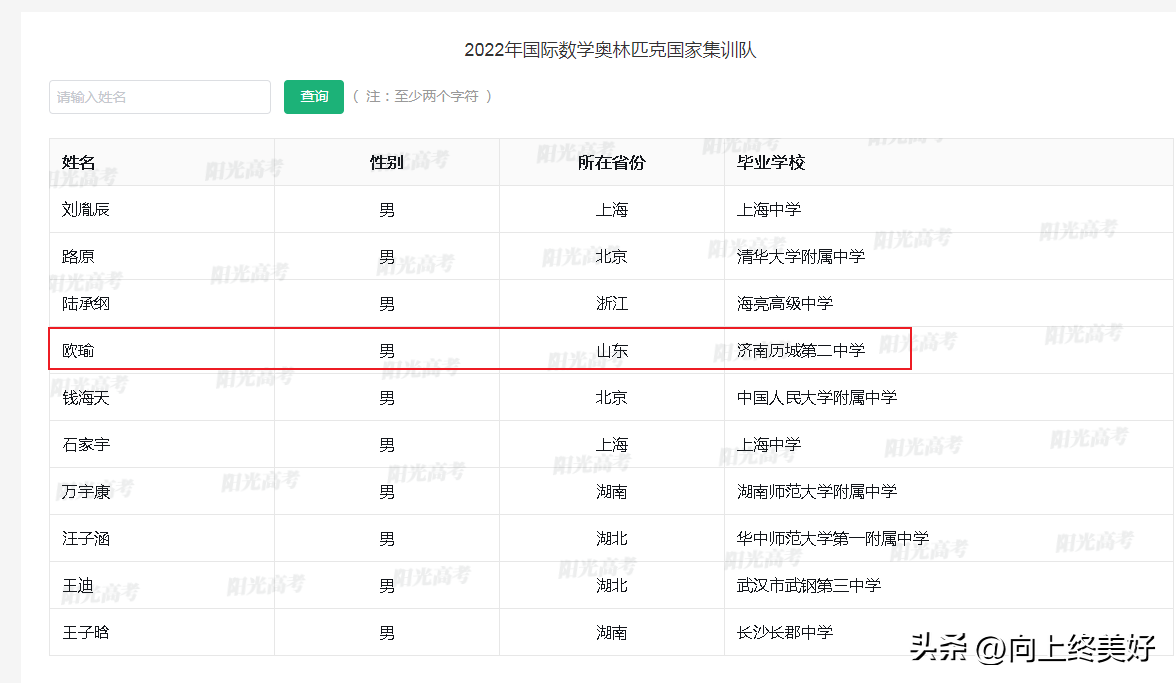
Task: Click school 海亮高级中学 cell
Action: 785,304
